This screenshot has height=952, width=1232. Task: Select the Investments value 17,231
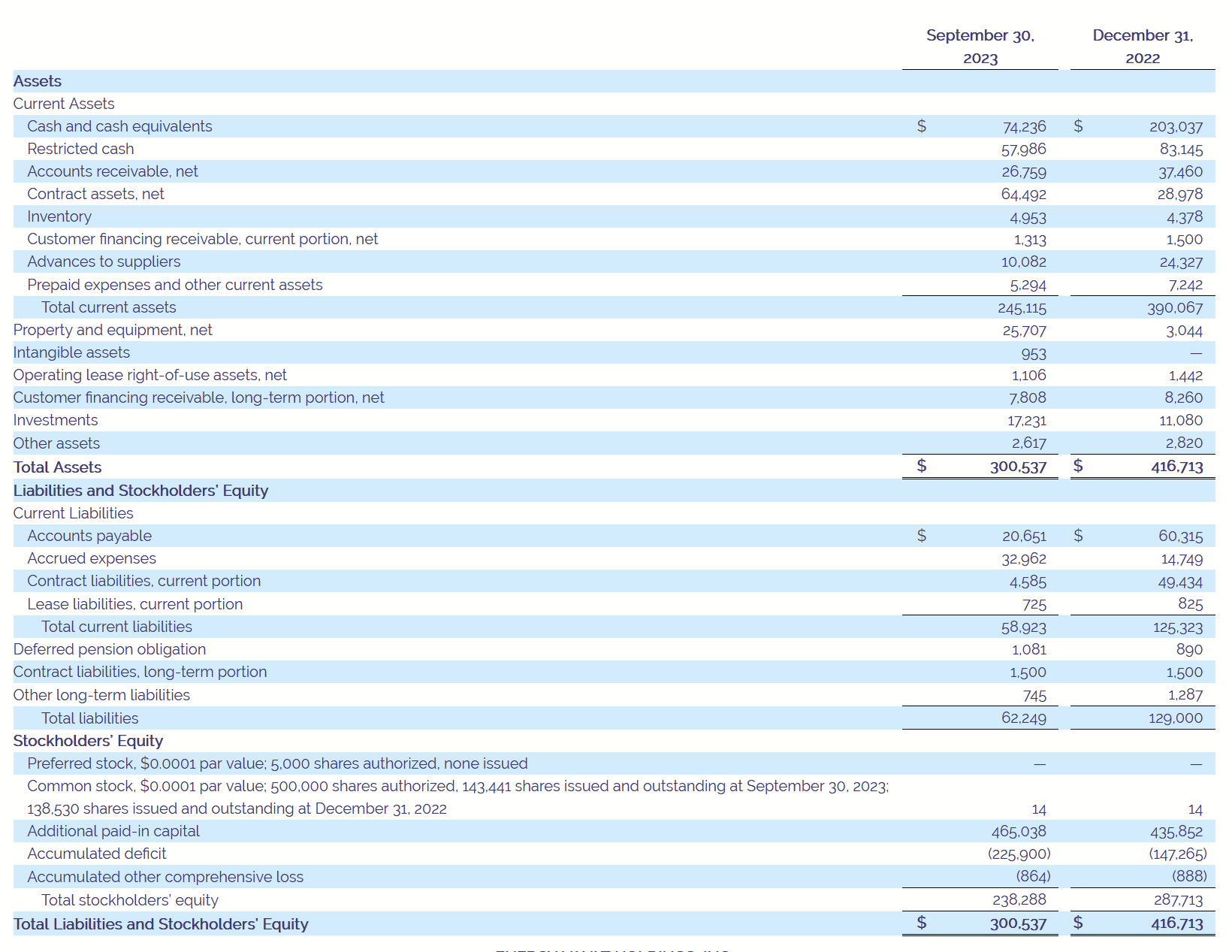1026,421
